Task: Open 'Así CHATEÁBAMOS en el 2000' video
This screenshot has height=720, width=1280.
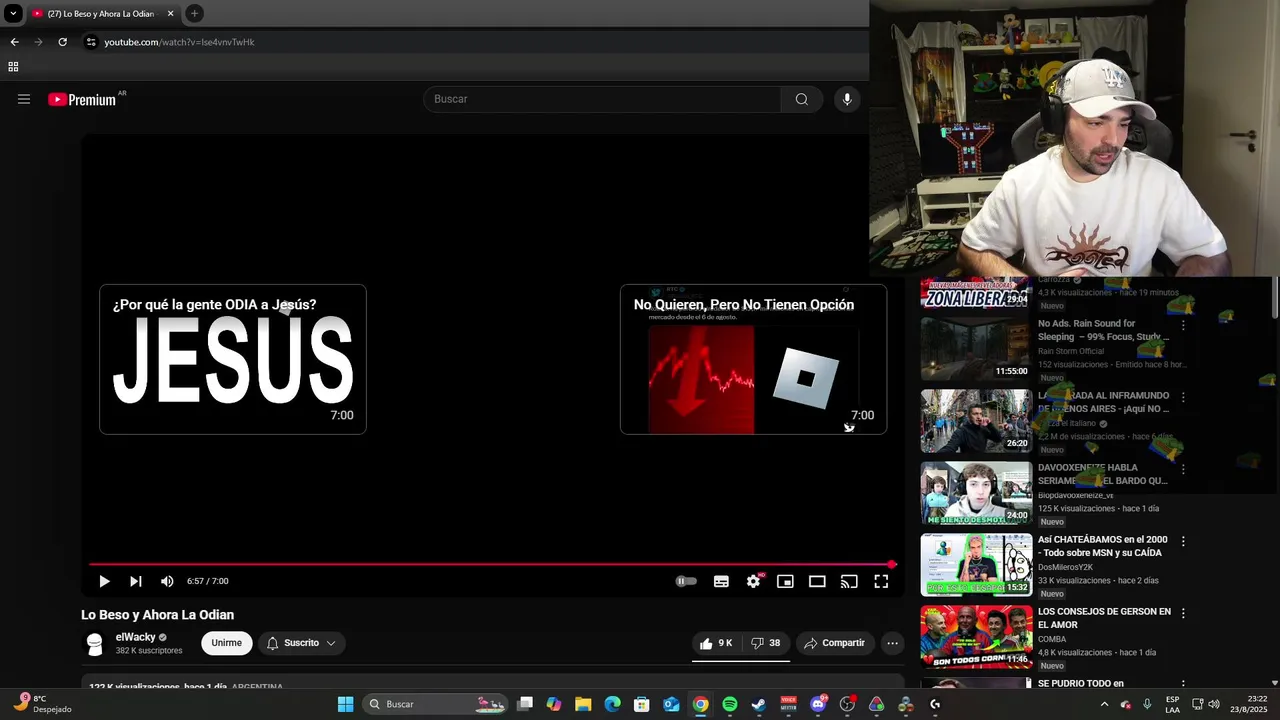Action: [1103, 546]
